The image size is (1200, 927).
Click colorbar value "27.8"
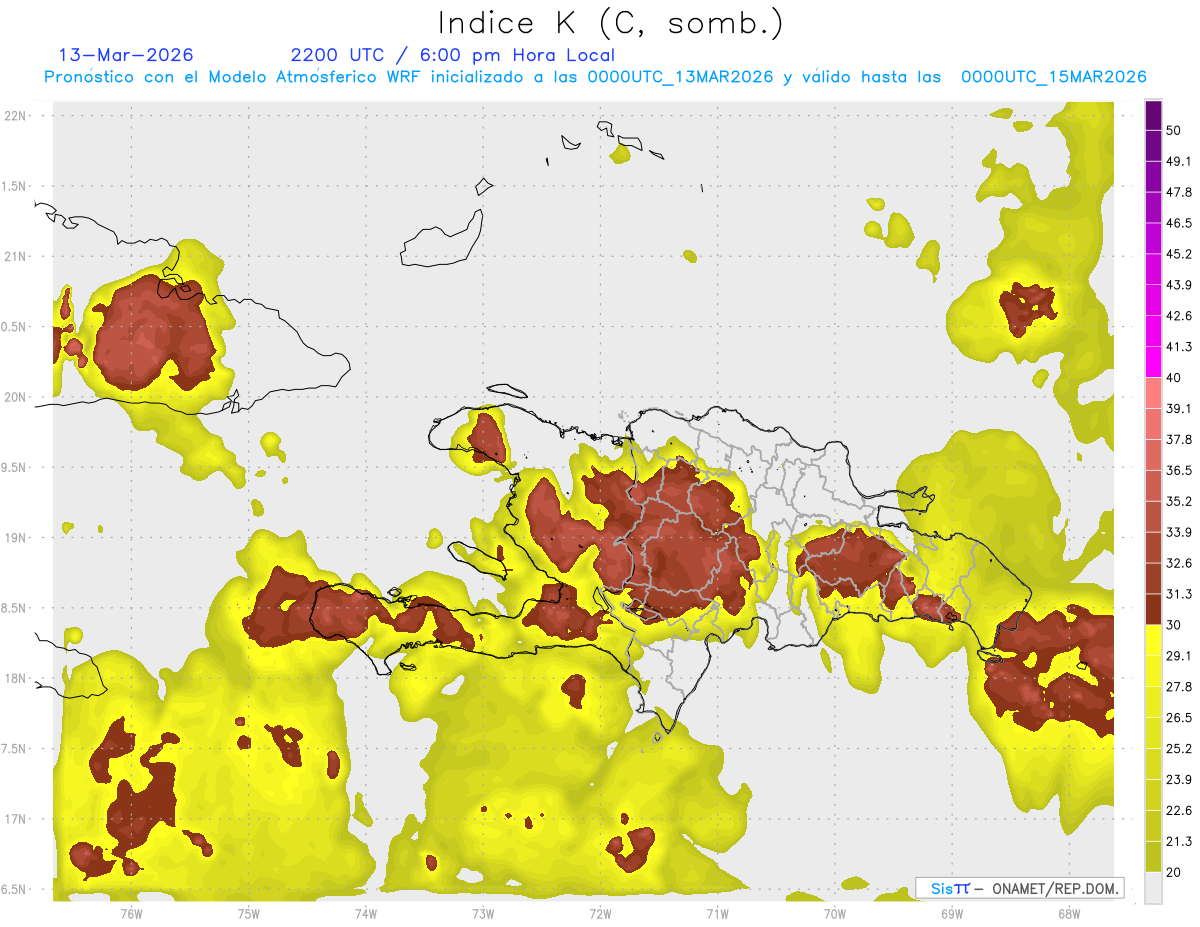1178,687
